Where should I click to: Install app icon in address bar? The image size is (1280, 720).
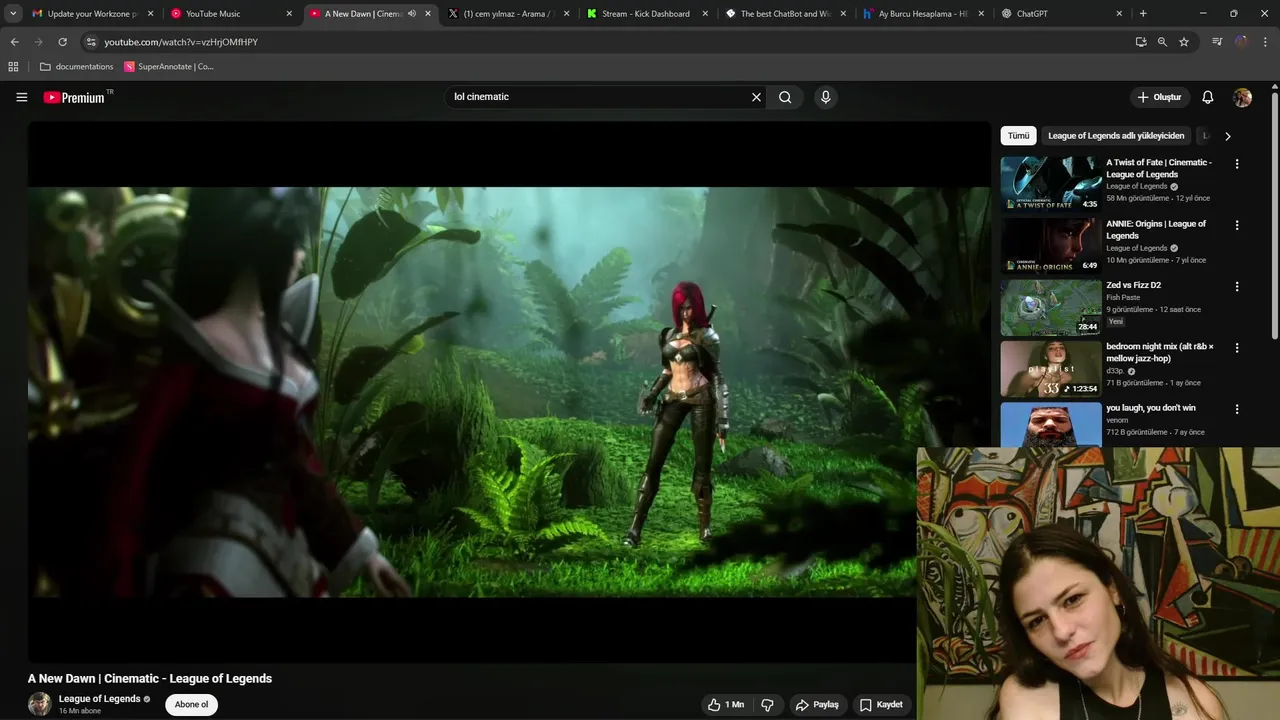pos(1141,42)
